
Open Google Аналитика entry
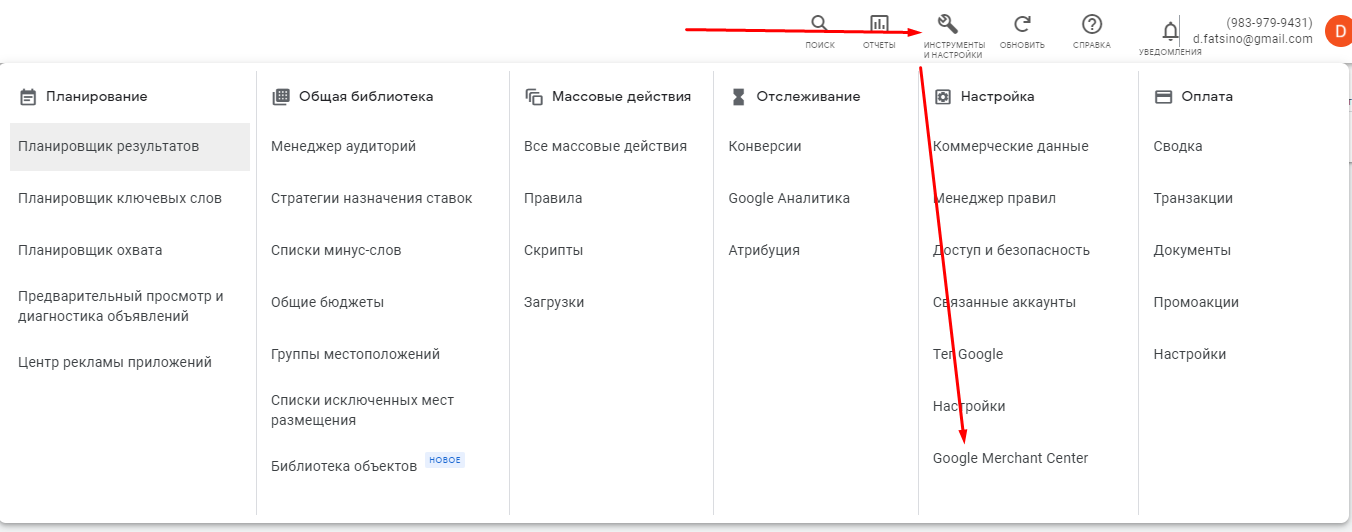pos(789,199)
